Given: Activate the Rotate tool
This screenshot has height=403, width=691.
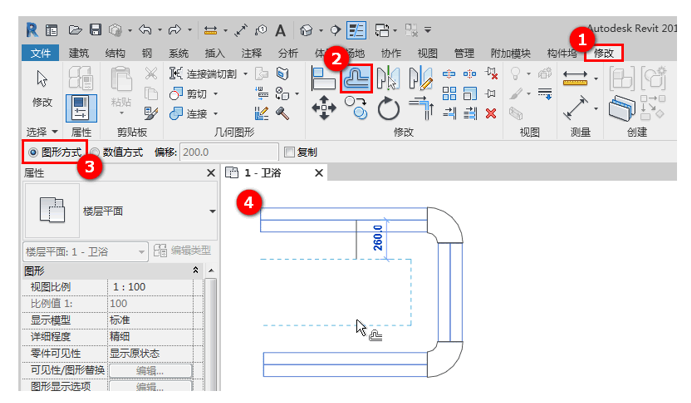Looking at the screenshot, I should (388, 109).
